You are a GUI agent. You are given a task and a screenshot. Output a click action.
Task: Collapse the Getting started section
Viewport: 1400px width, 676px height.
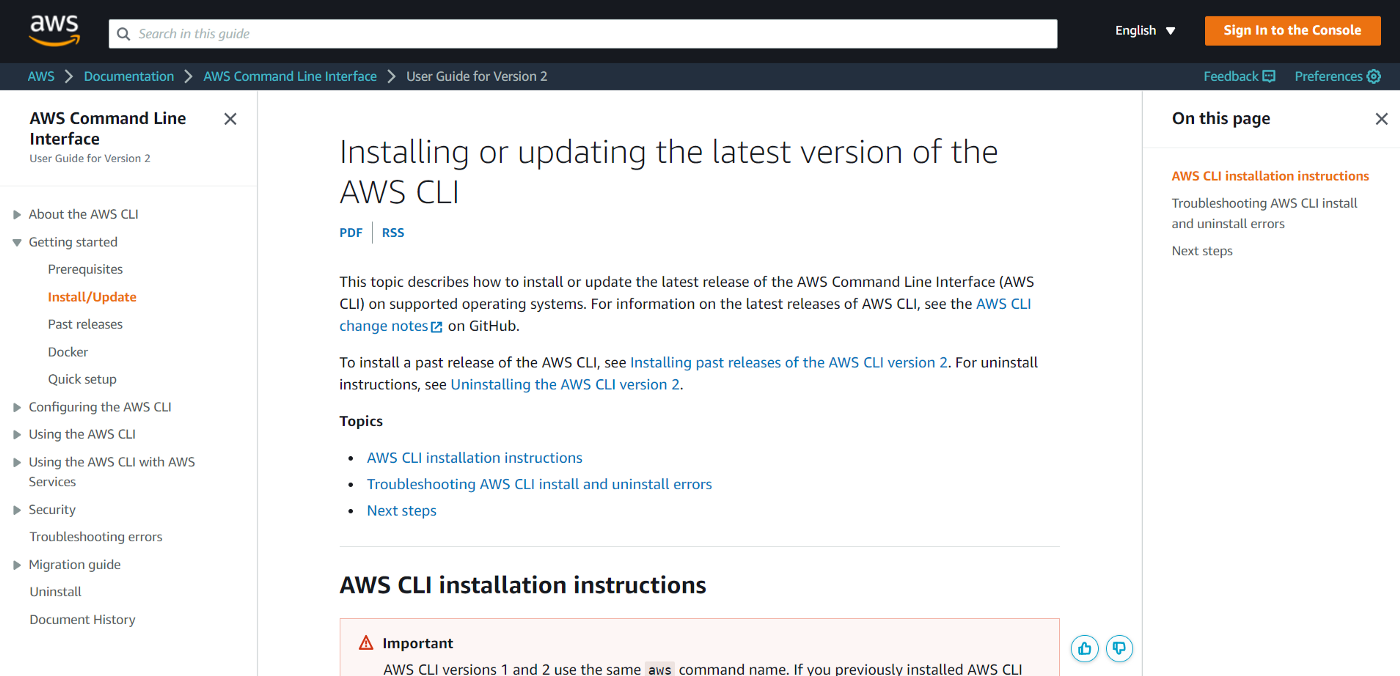(x=15, y=242)
